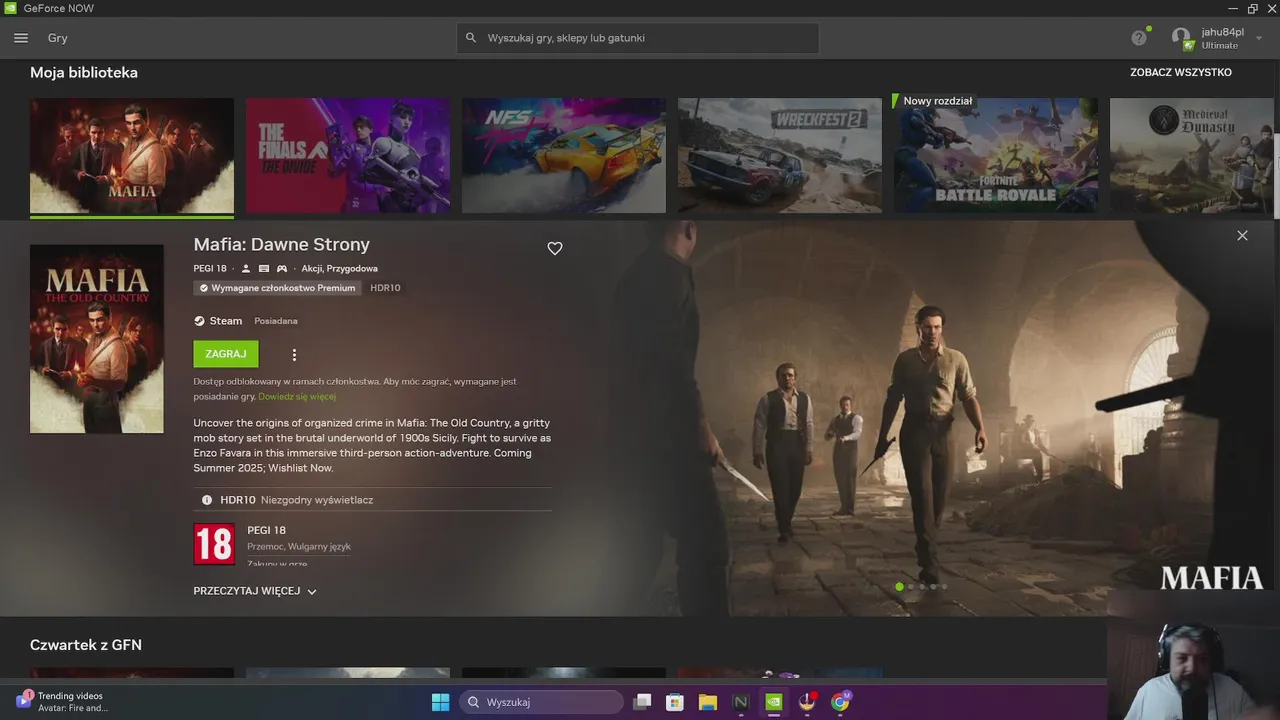Open the Trending videos widget

click(x=62, y=702)
